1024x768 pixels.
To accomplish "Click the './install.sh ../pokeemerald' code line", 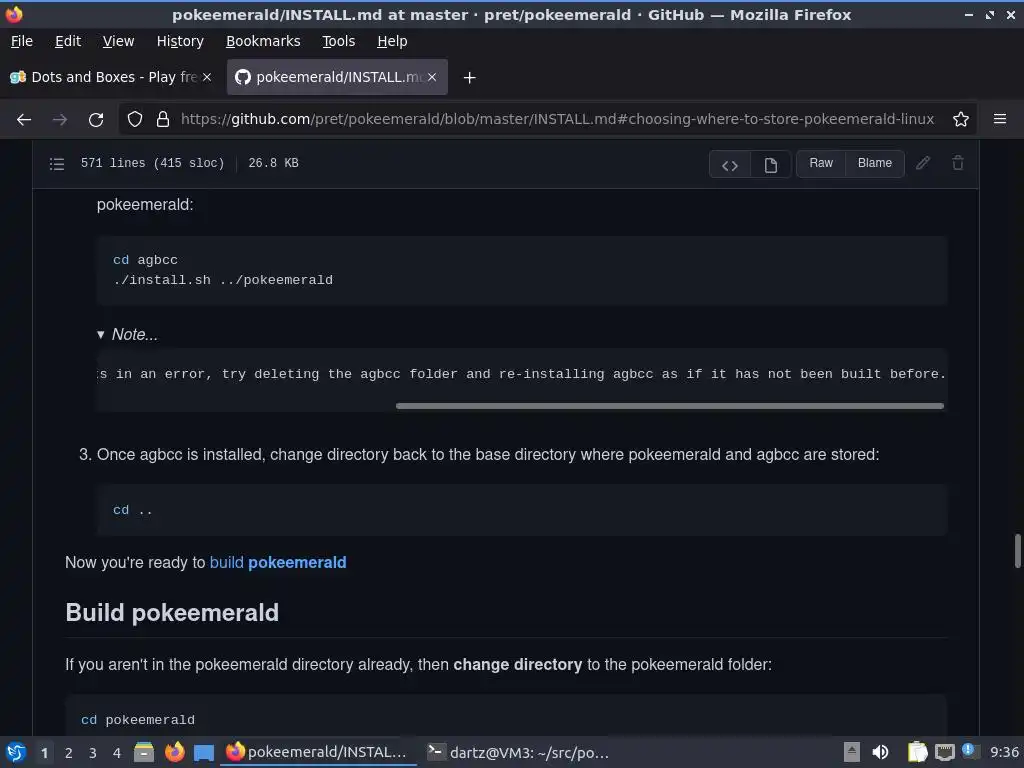I will tap(223, 280).
